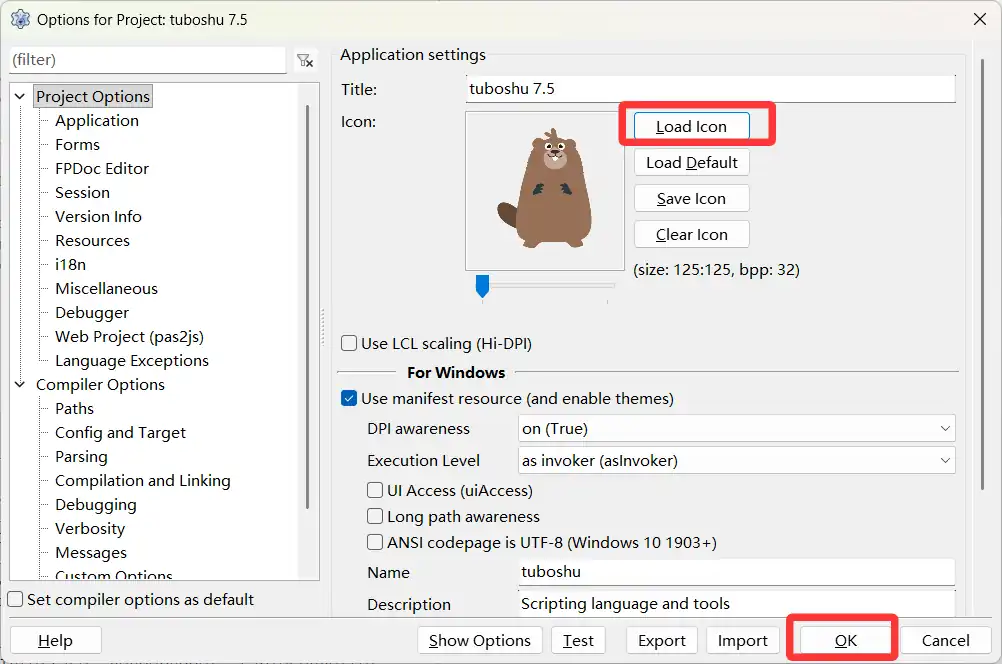
Task: Open Paths under Compiler Options
Action: click(x=74, y=408)
